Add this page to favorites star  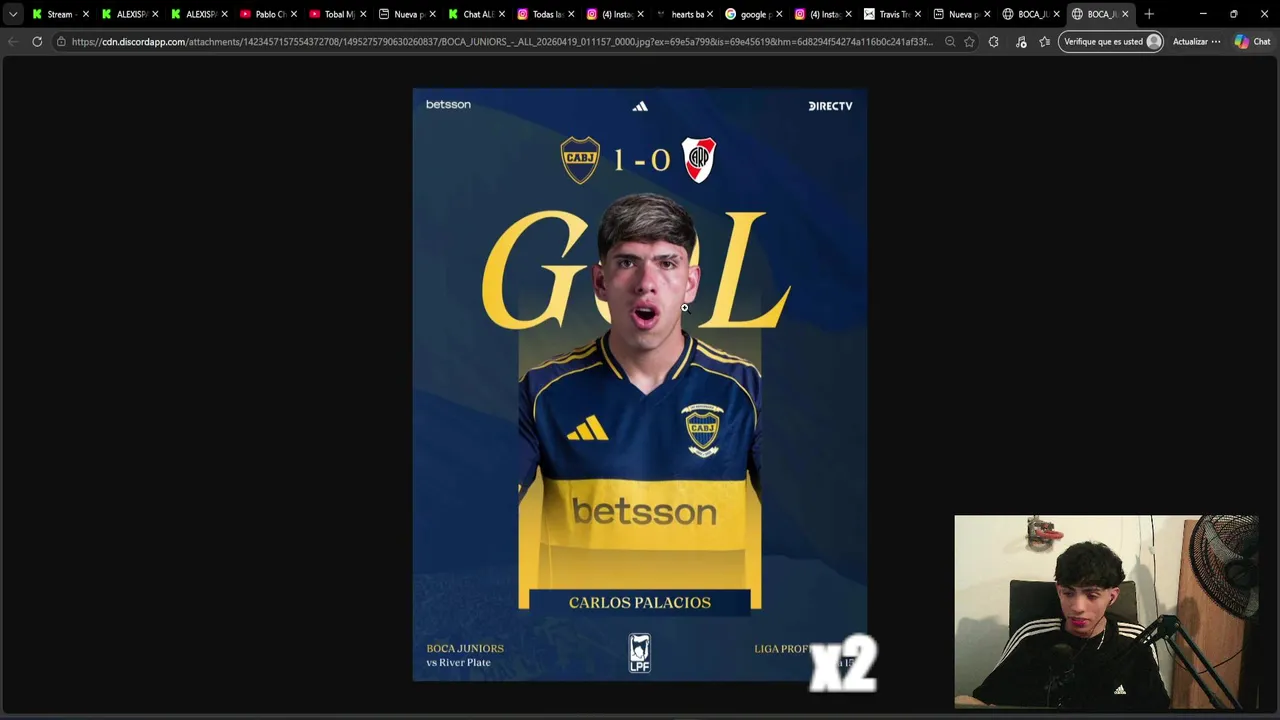(969, 41)
